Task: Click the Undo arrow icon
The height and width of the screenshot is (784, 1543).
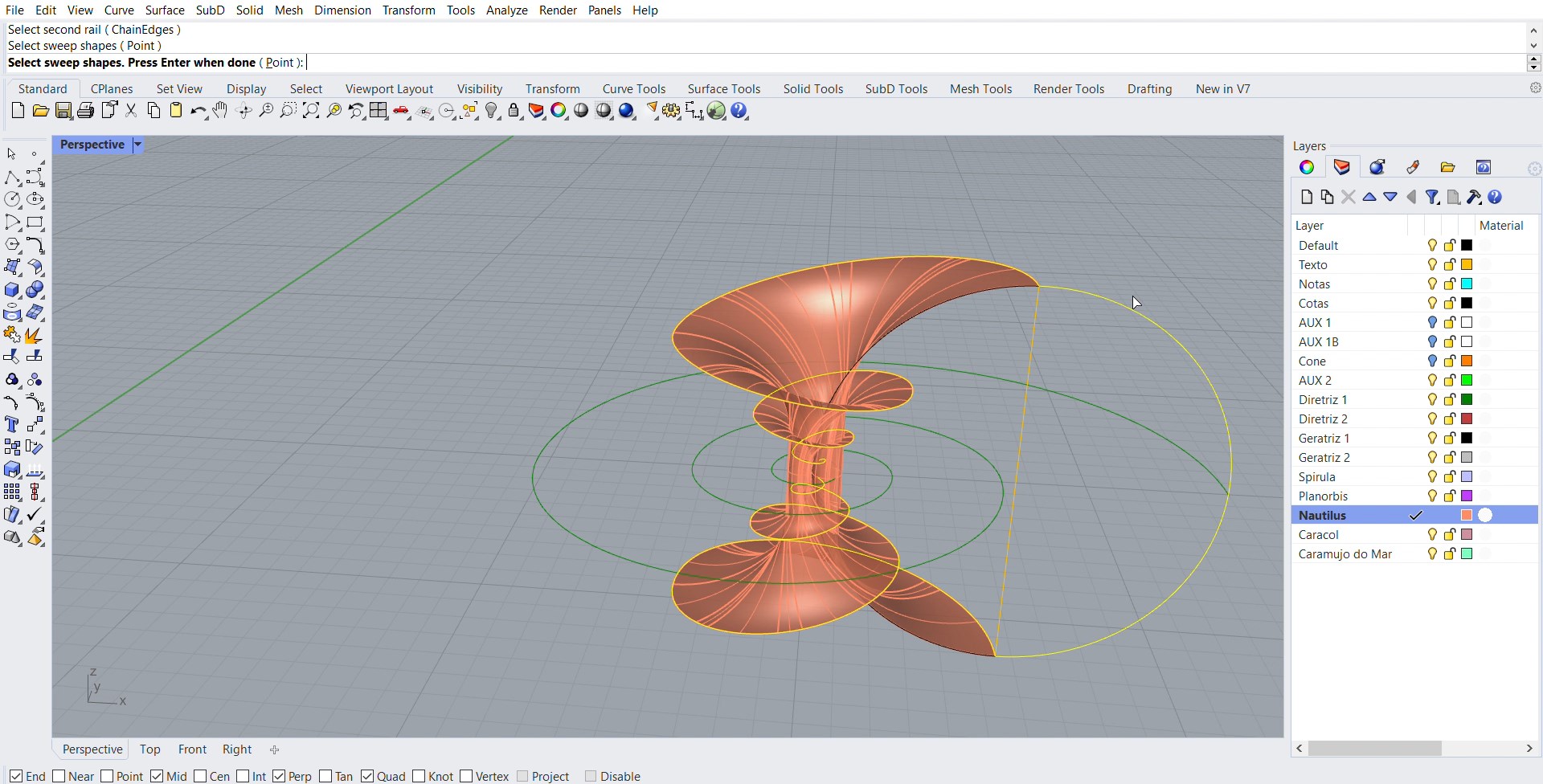Action: tap(198, 111)
